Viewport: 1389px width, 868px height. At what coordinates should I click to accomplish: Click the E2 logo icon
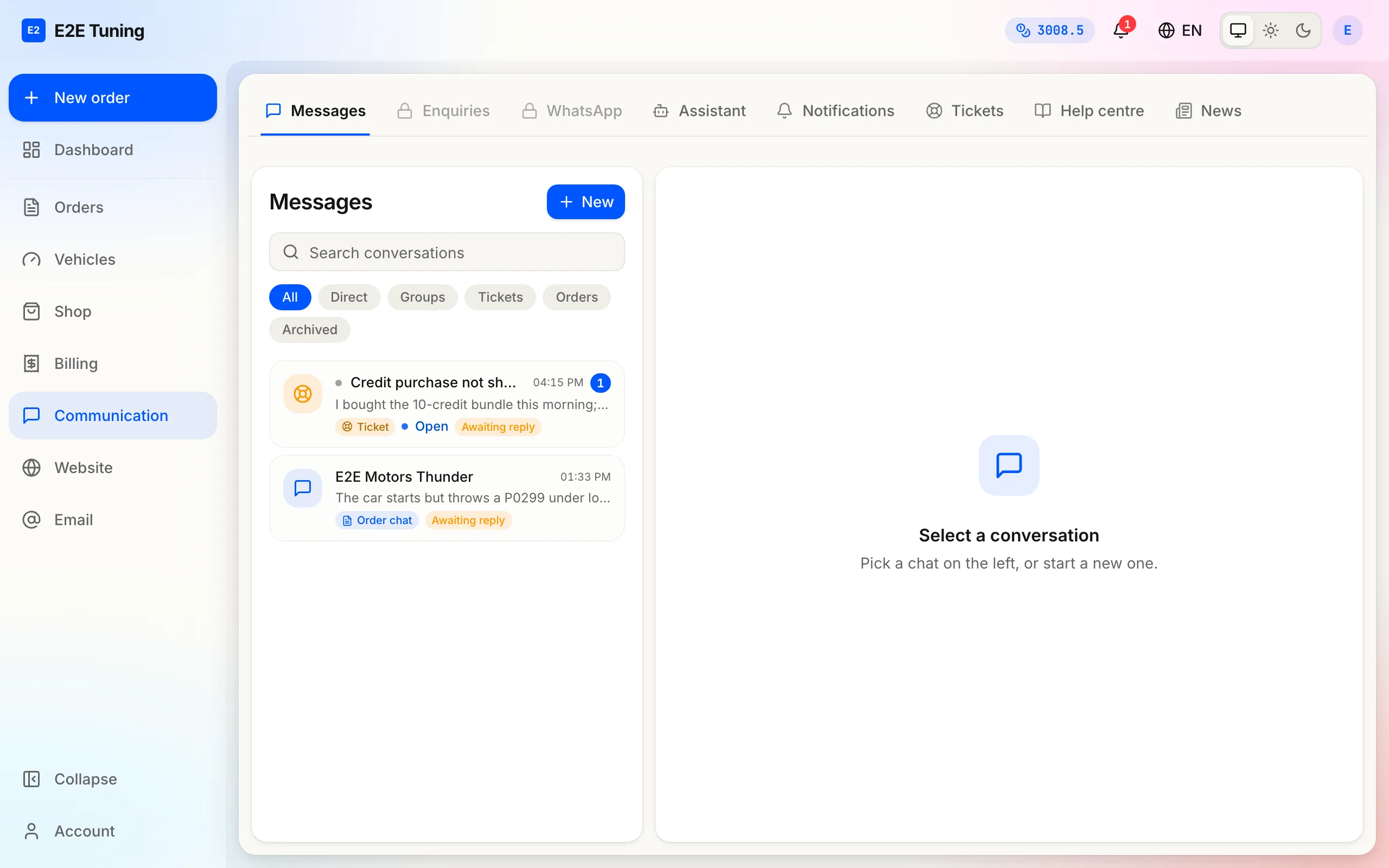33,30
